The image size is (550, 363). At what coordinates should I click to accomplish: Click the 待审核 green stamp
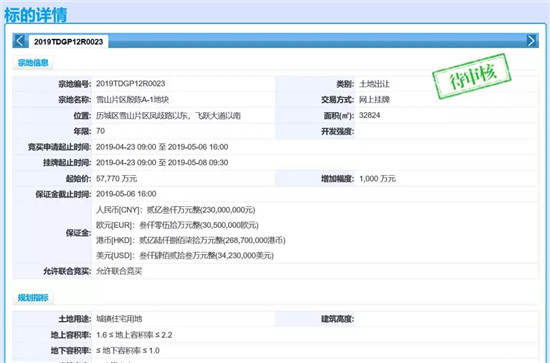472,76
